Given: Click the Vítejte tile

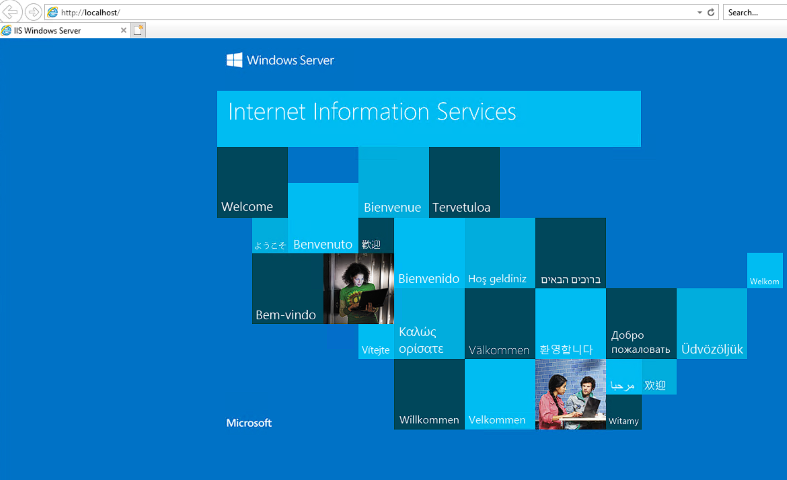Looking at the screenshot, I should (x=376, y=341).
